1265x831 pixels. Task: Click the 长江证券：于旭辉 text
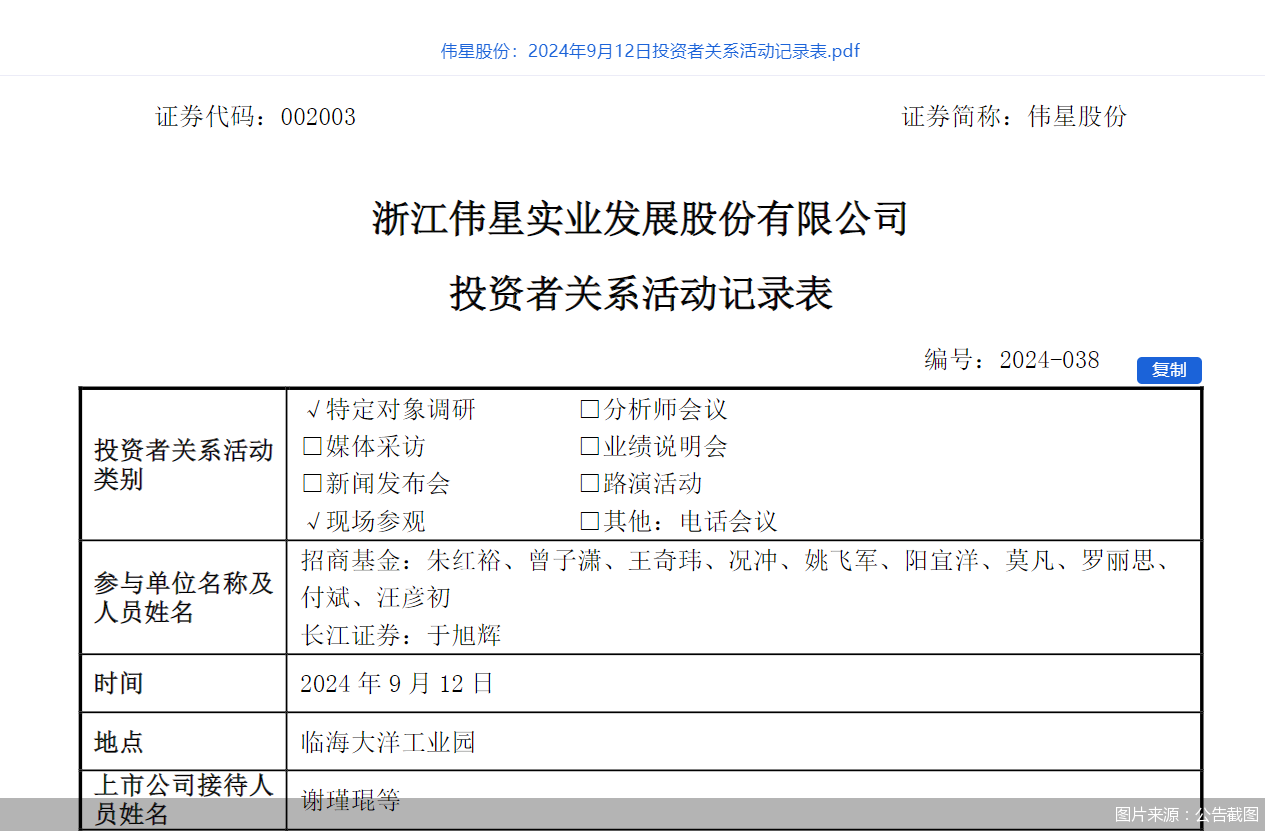coord(402,635)
